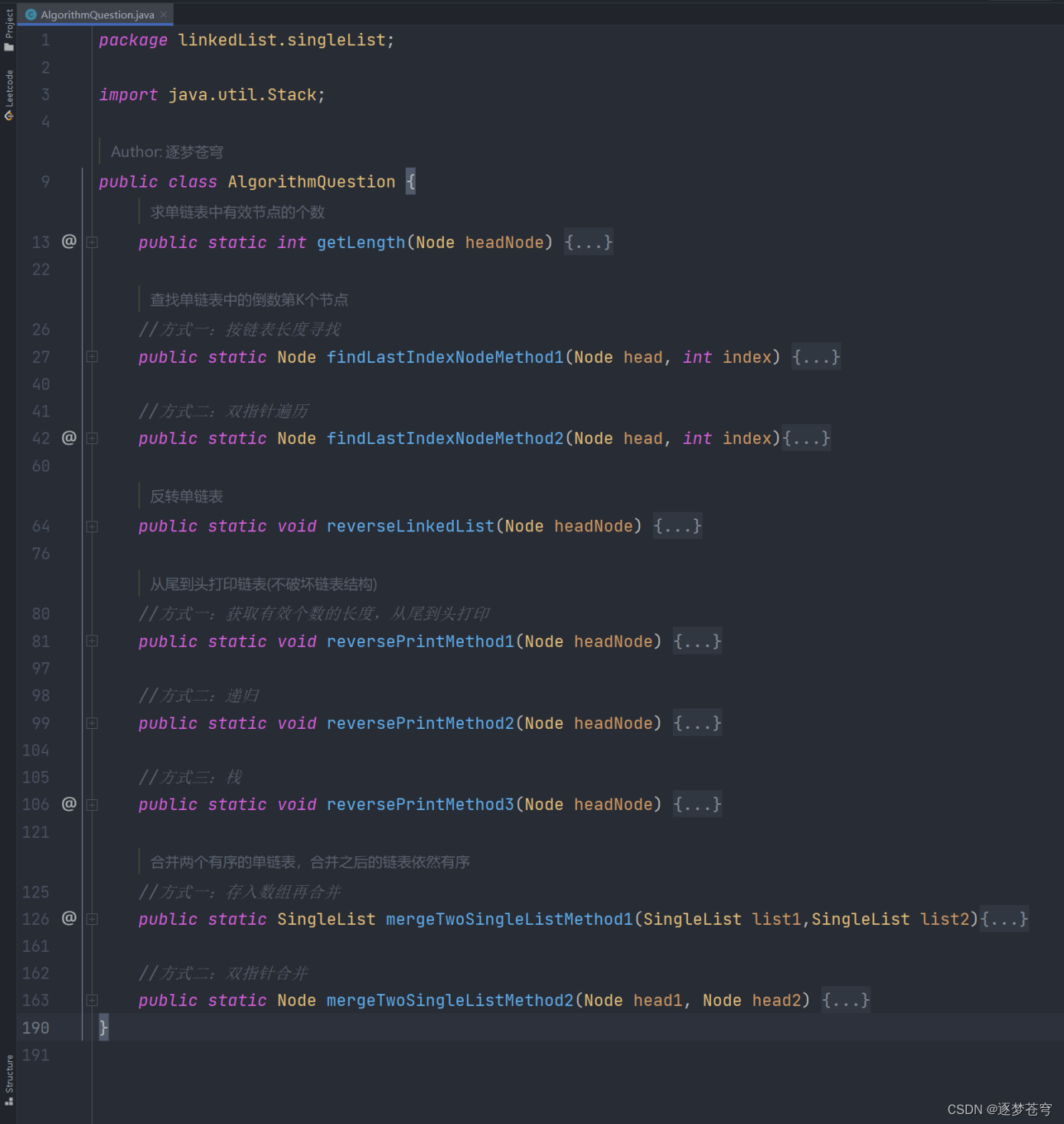Click the doc comment 求单链表中有效节点的个数

click(237, 212)
